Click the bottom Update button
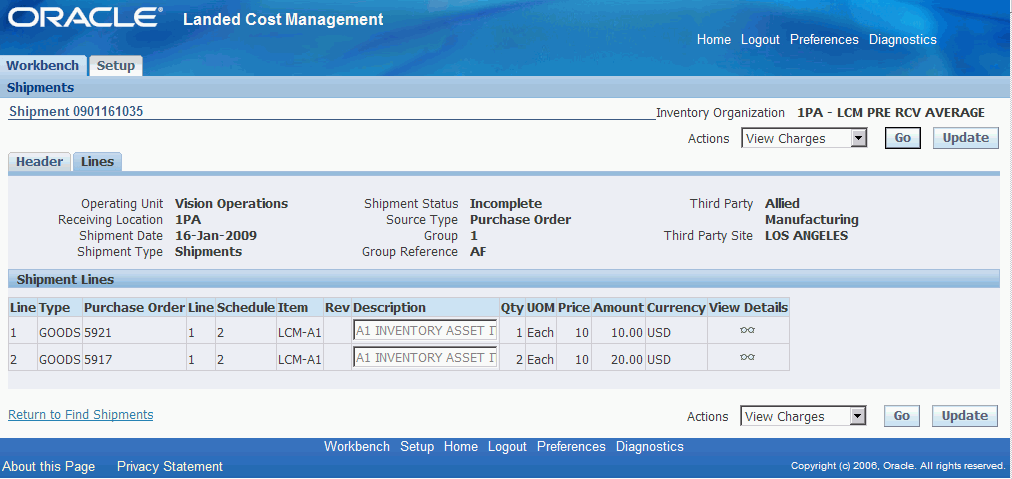 tap(965, 416)
